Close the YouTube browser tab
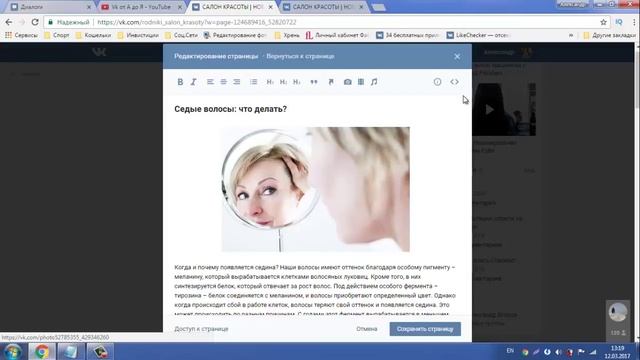 click(x=180, y=7)
